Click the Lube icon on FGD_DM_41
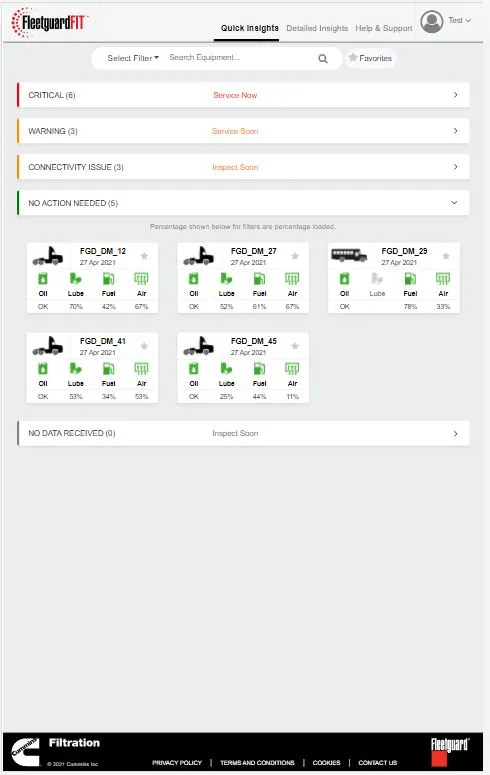Screen dimensions: 490x775 pyautogui.click(x=75, y=369)
